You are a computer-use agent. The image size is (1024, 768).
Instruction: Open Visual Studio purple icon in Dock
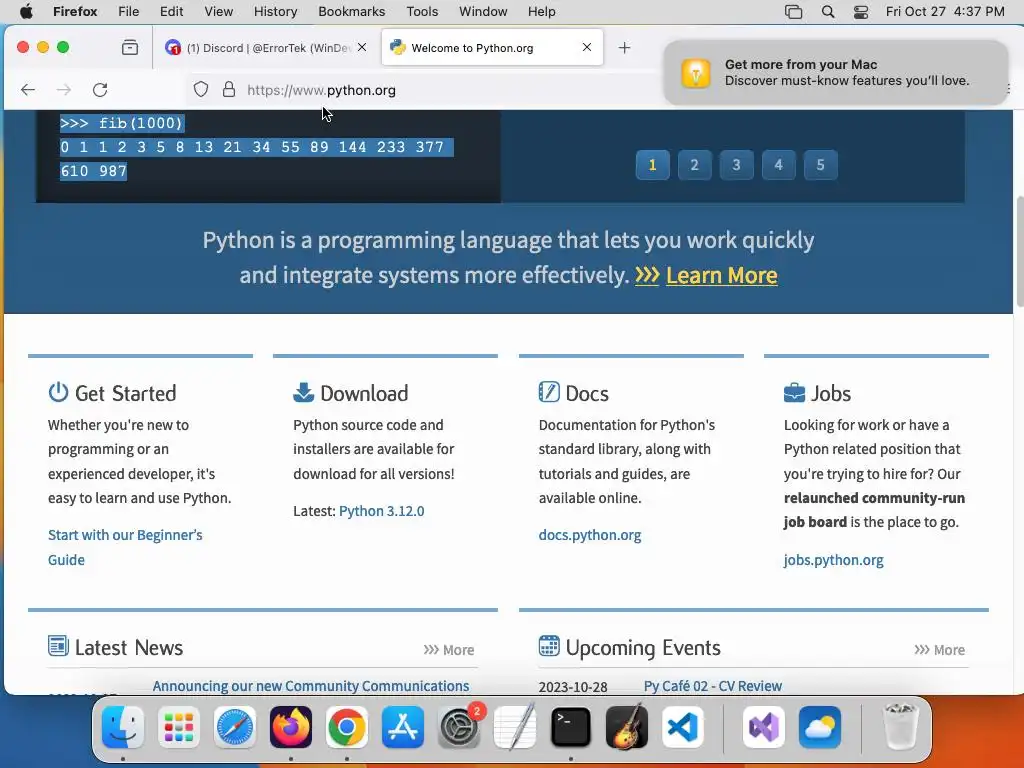coord(763,727)
